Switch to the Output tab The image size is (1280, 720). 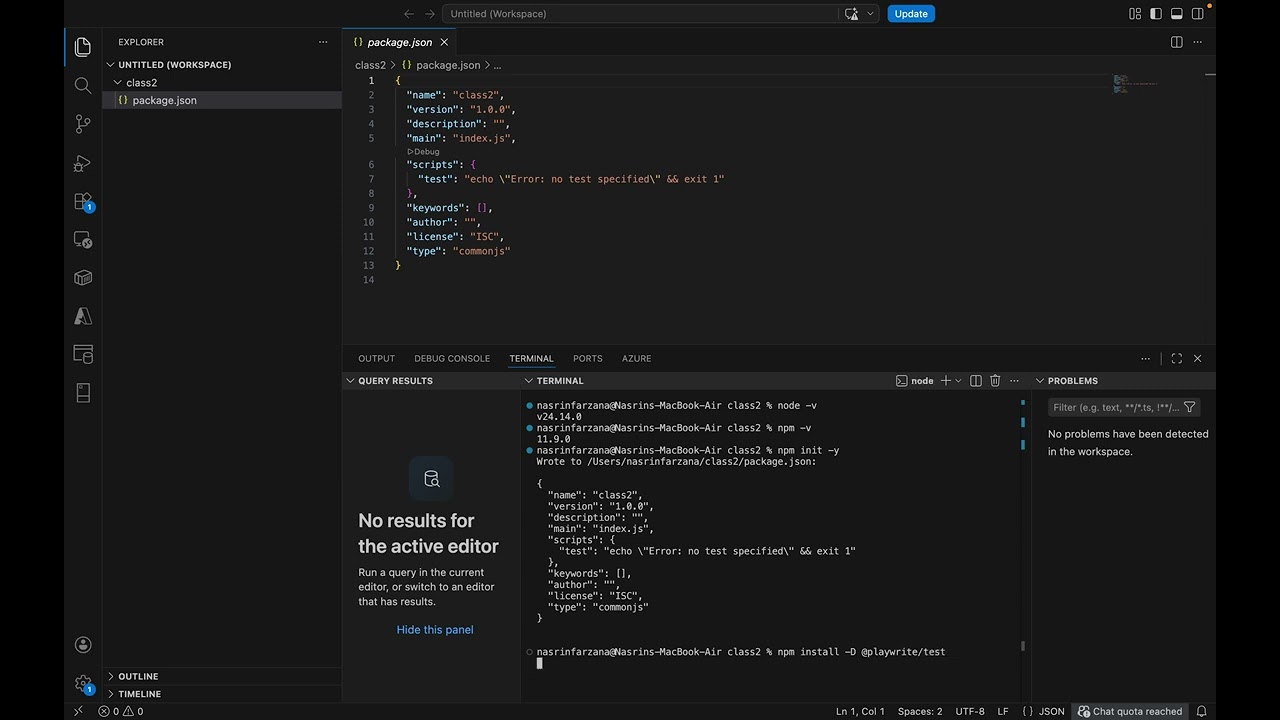pos(376,358)
